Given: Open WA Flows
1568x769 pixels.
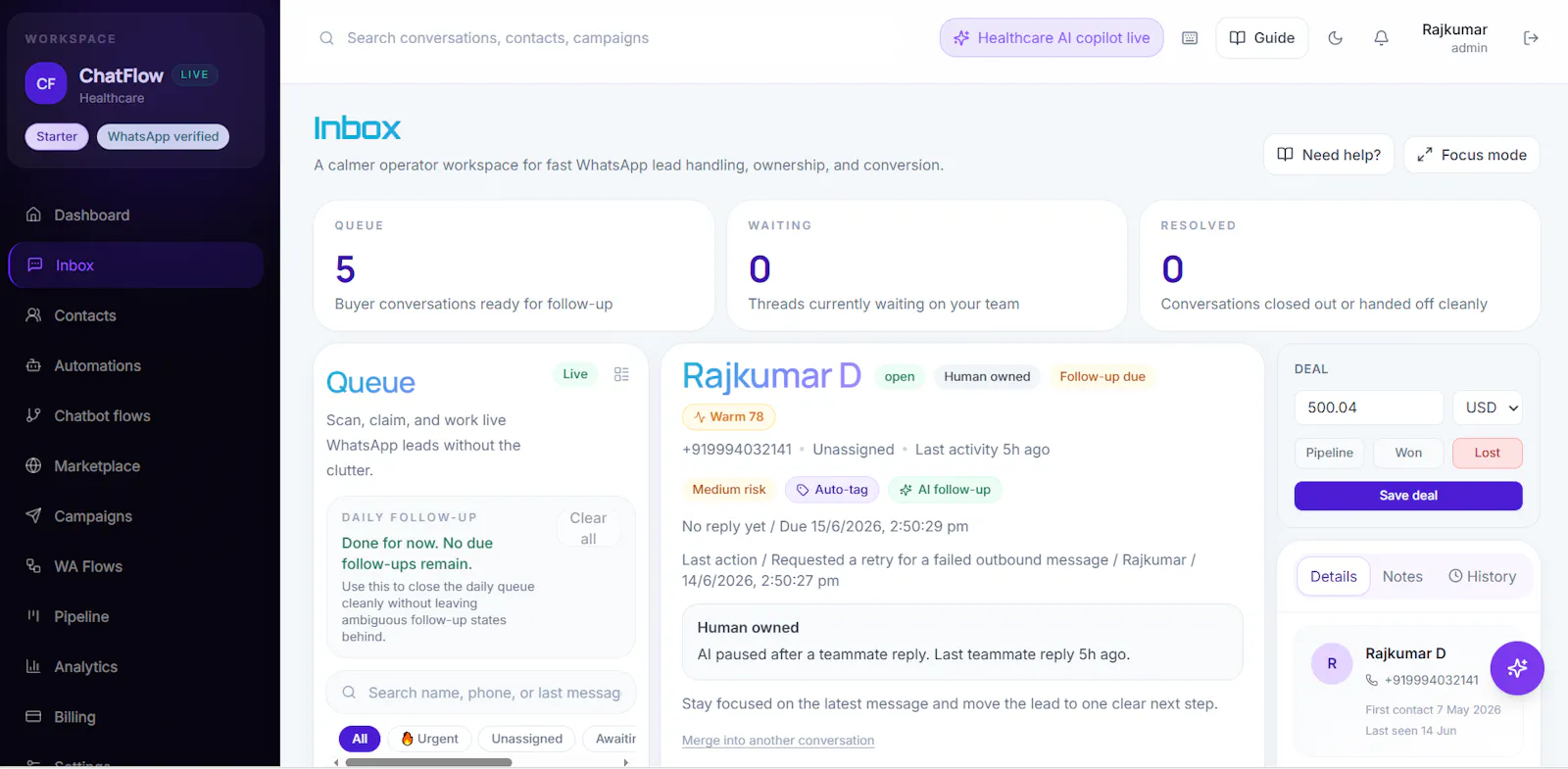Looking at the screenshot, I should click(136, 566).
